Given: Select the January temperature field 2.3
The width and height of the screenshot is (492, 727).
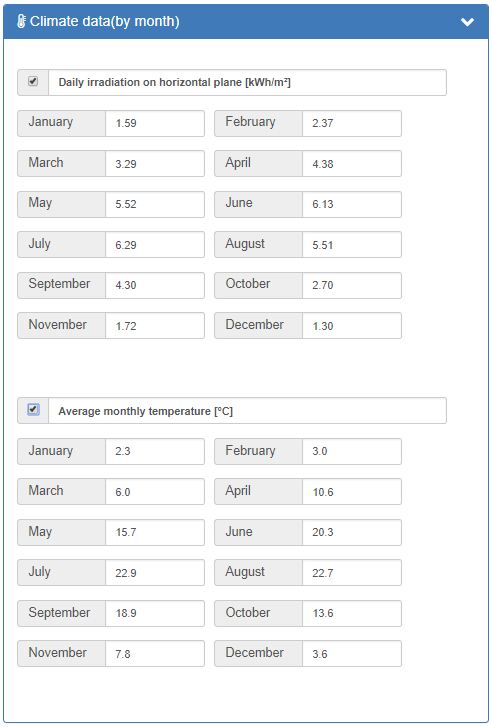Looking at the screenshot, I should [155, 451].
